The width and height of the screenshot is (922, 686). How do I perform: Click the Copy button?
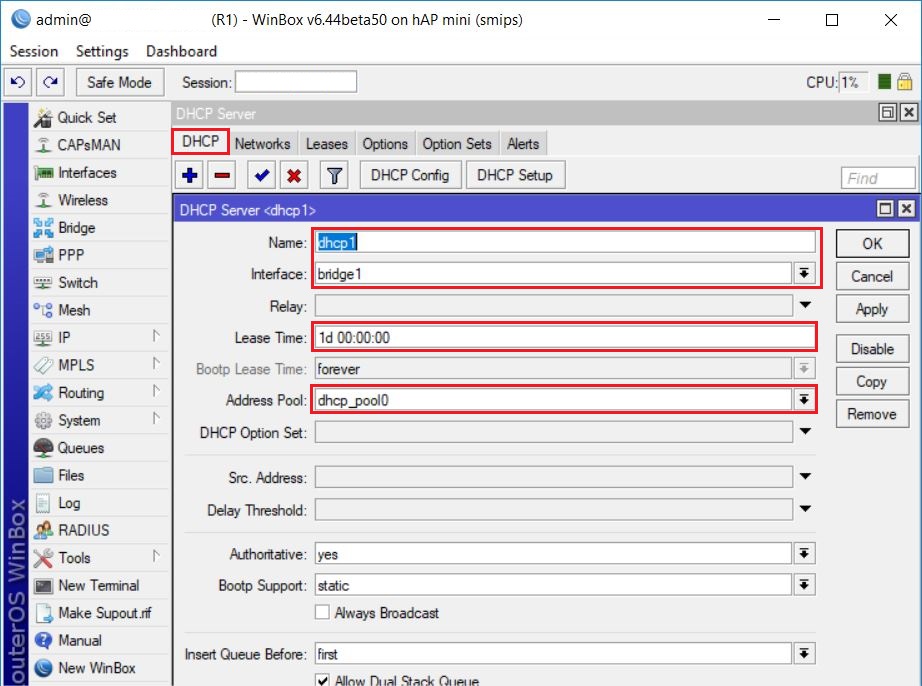click(x=873, y=382)
